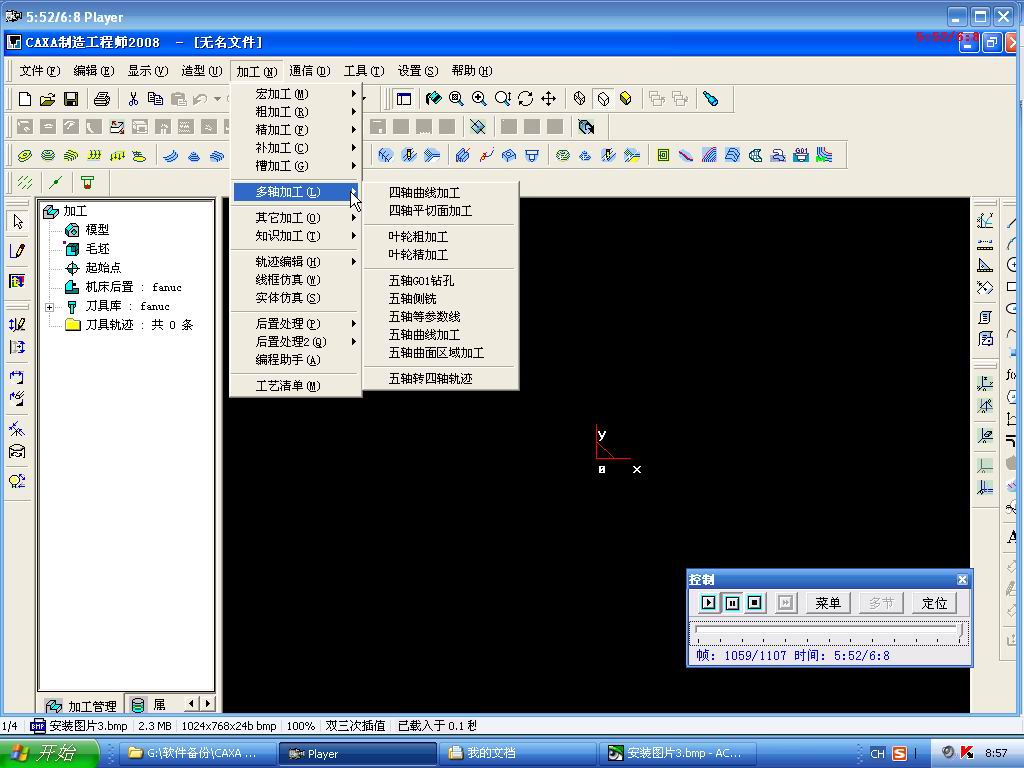Click the paste clipboard icon
The height and width of the screenshot is (768, 1024).
coord(178,99)
